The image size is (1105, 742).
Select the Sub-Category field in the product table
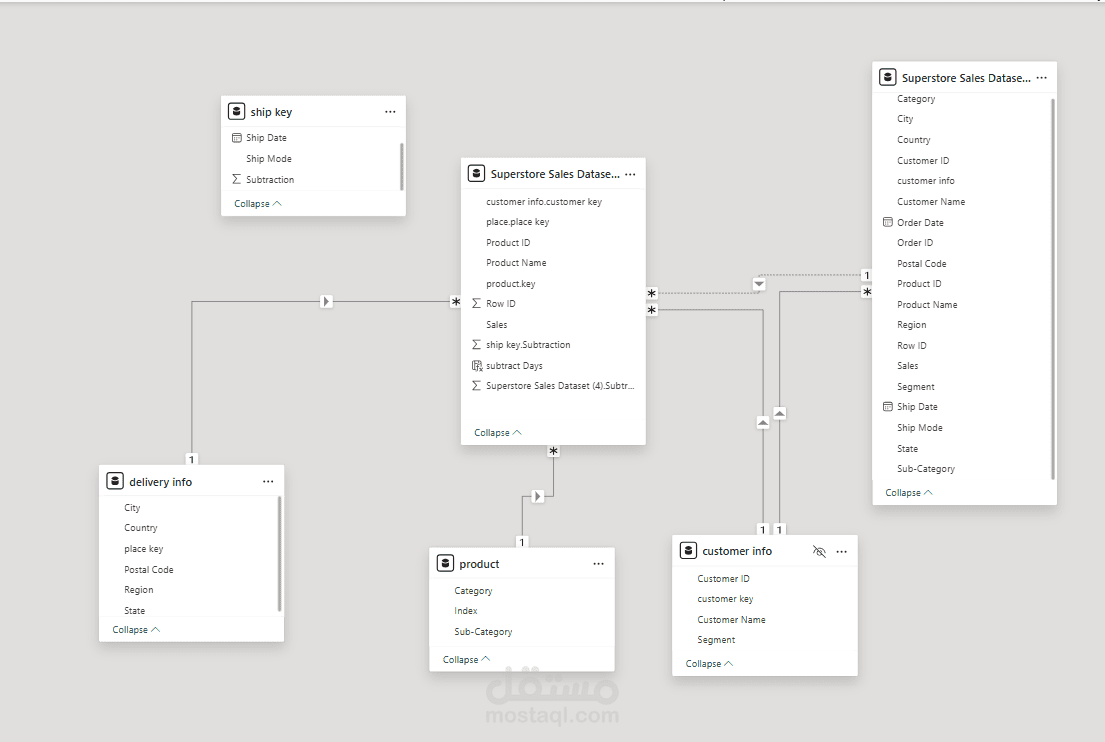point(483,632)
